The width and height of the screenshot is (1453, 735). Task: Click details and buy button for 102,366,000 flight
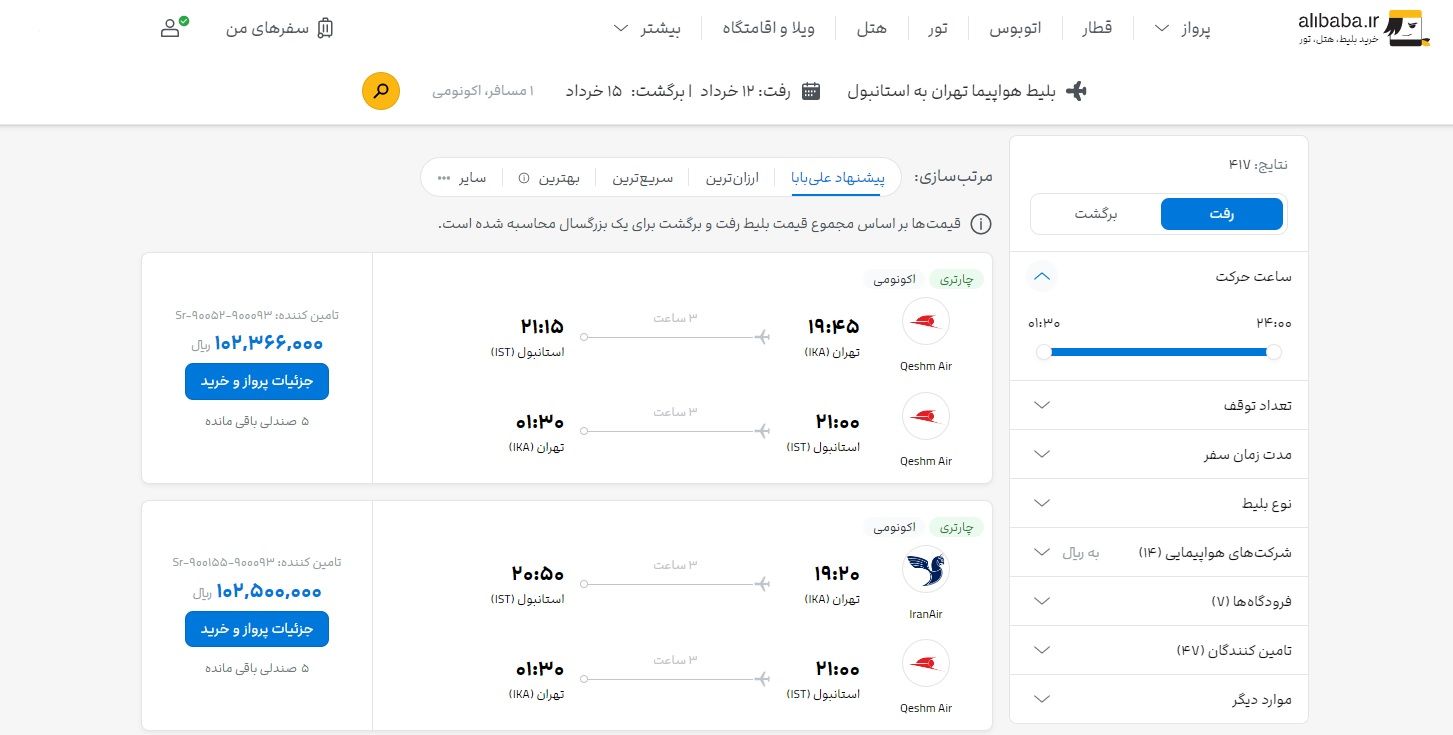[x=257, y=381]
